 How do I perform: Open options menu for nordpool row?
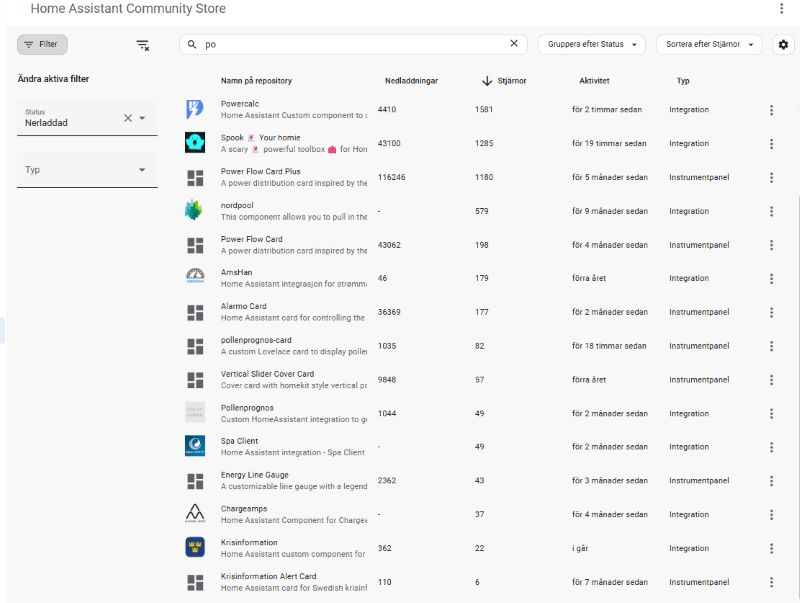pyautogui.click(x=771, y=211)
